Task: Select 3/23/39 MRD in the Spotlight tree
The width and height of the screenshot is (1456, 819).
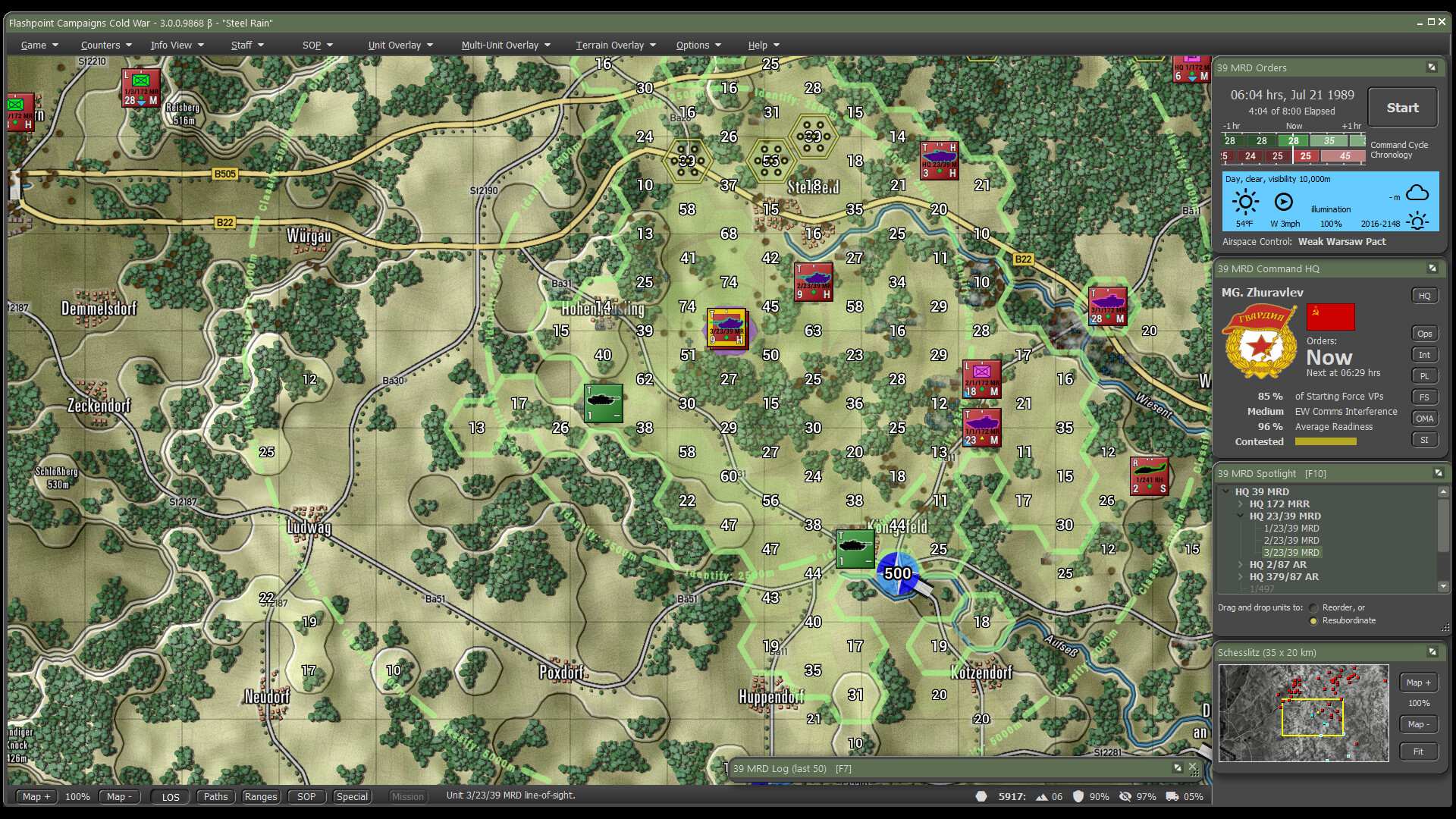Action: [1292, 552]
